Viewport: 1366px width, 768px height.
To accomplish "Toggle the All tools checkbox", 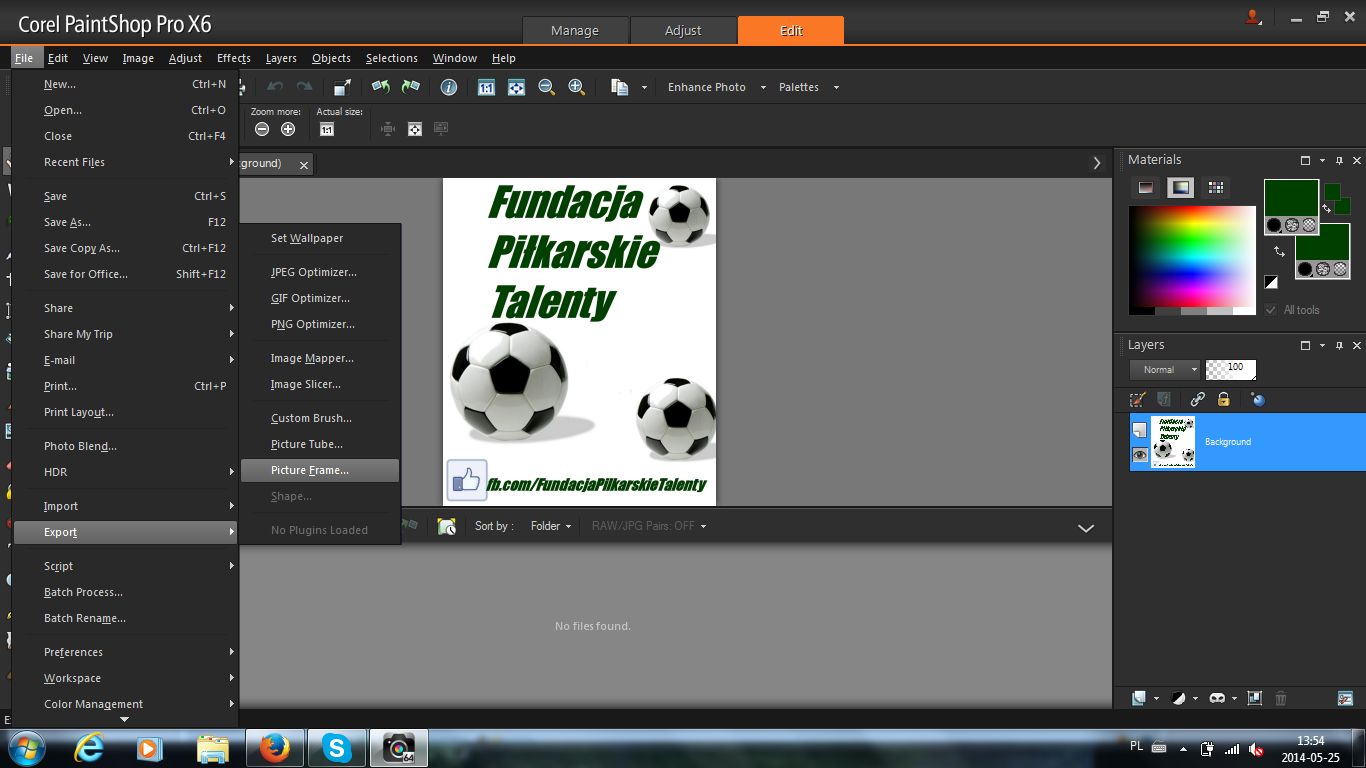I will [x=1271, y=310].
